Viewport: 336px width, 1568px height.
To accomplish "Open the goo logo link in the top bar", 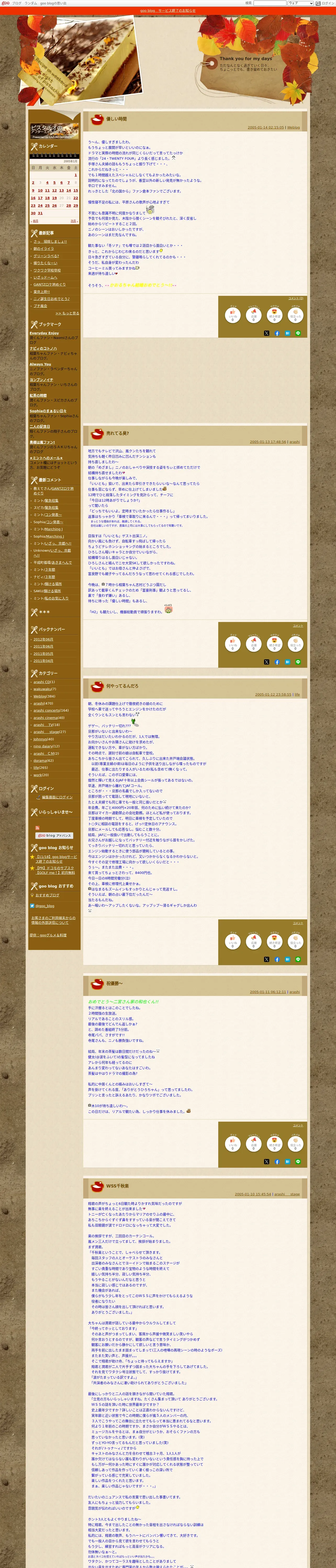I will 5,3.
